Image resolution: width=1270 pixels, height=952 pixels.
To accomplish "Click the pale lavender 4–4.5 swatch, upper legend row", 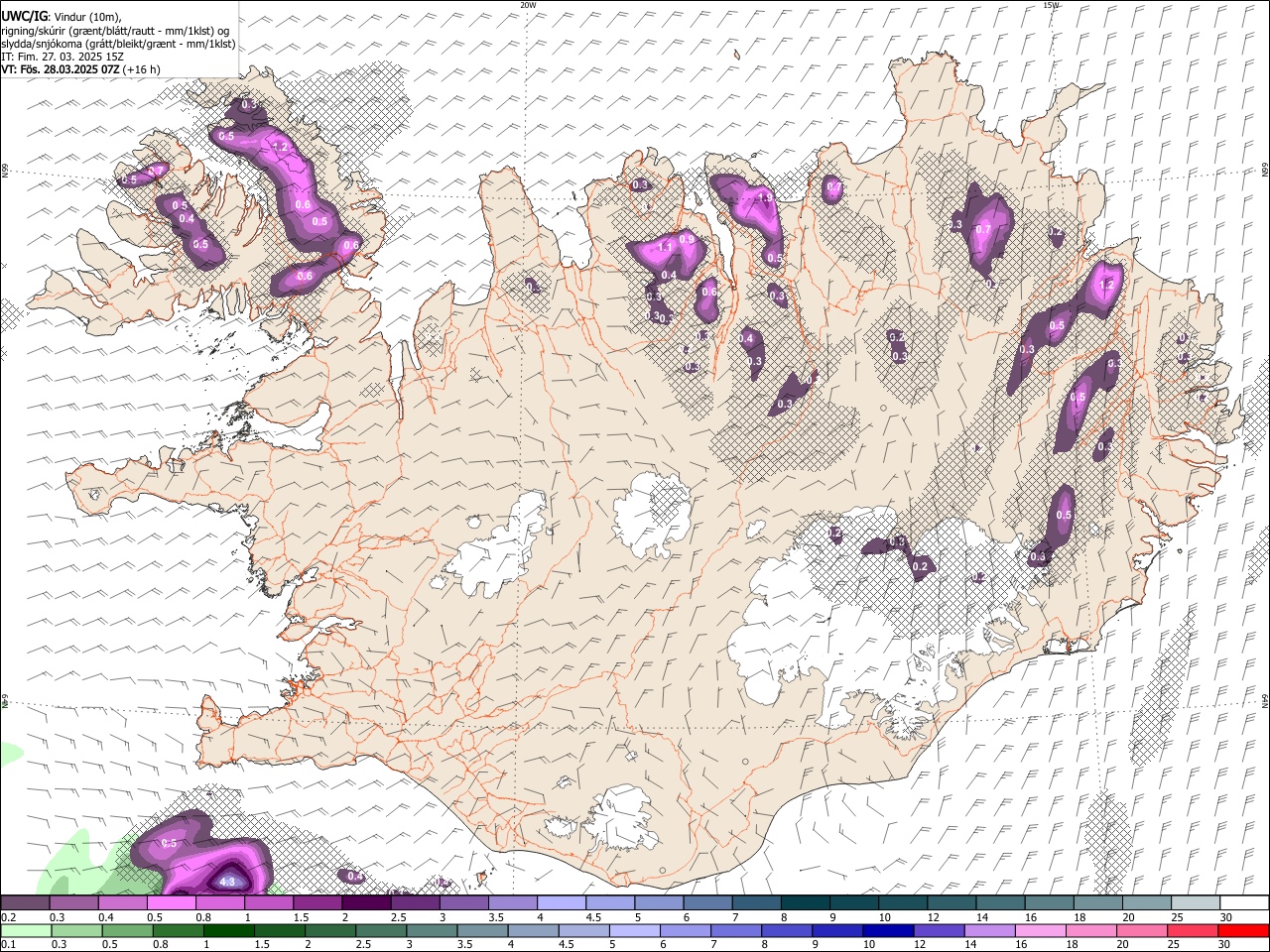I will click(561, 903).
